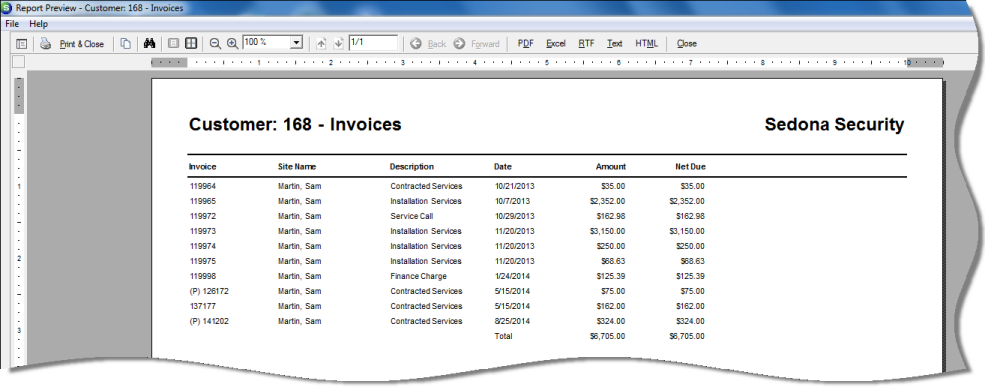Select invoice number 119964
This screenshot has width=985, height=387.
click(202, 187)
